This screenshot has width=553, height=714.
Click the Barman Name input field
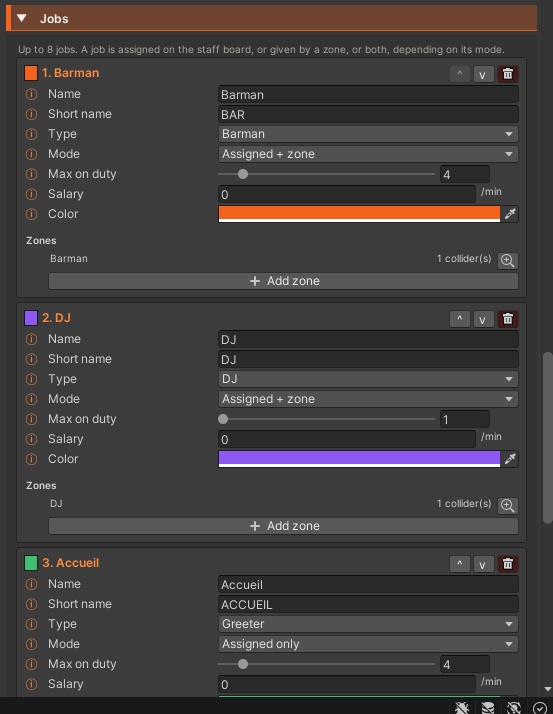(368, 94)
